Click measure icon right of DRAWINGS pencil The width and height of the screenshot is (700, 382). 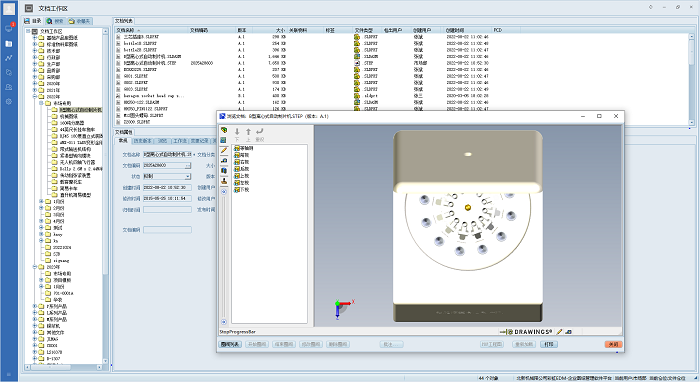pos(568,332)
